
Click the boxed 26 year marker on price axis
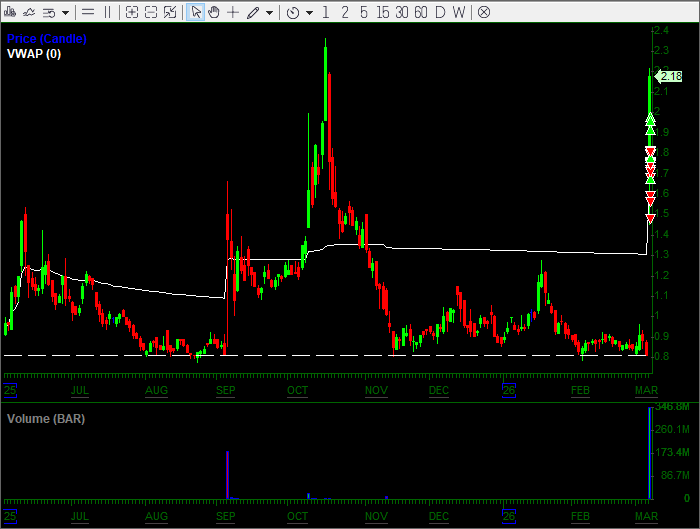click(509, 390)
